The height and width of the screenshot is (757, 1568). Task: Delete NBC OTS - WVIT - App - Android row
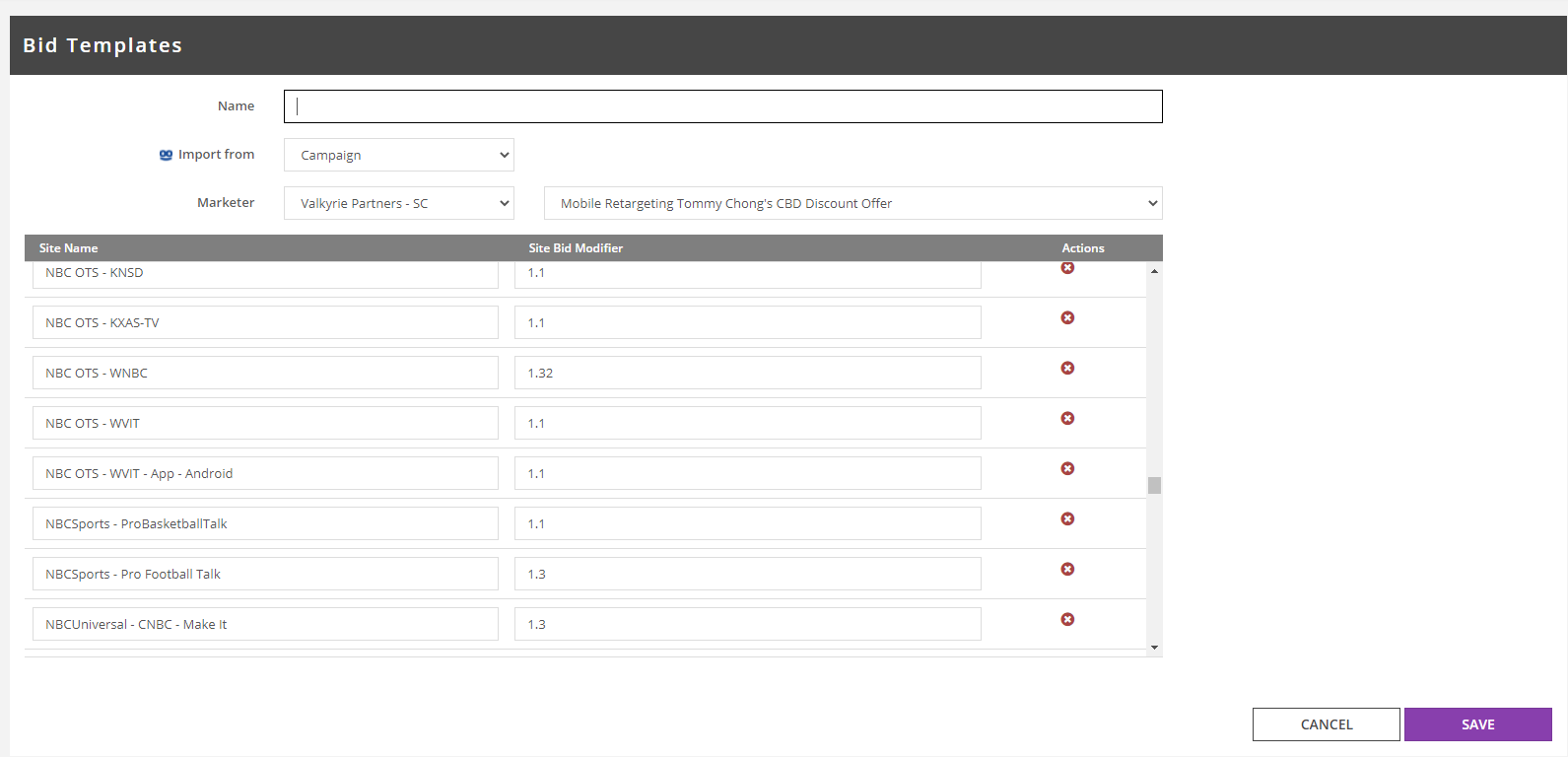click(1067, 468)
